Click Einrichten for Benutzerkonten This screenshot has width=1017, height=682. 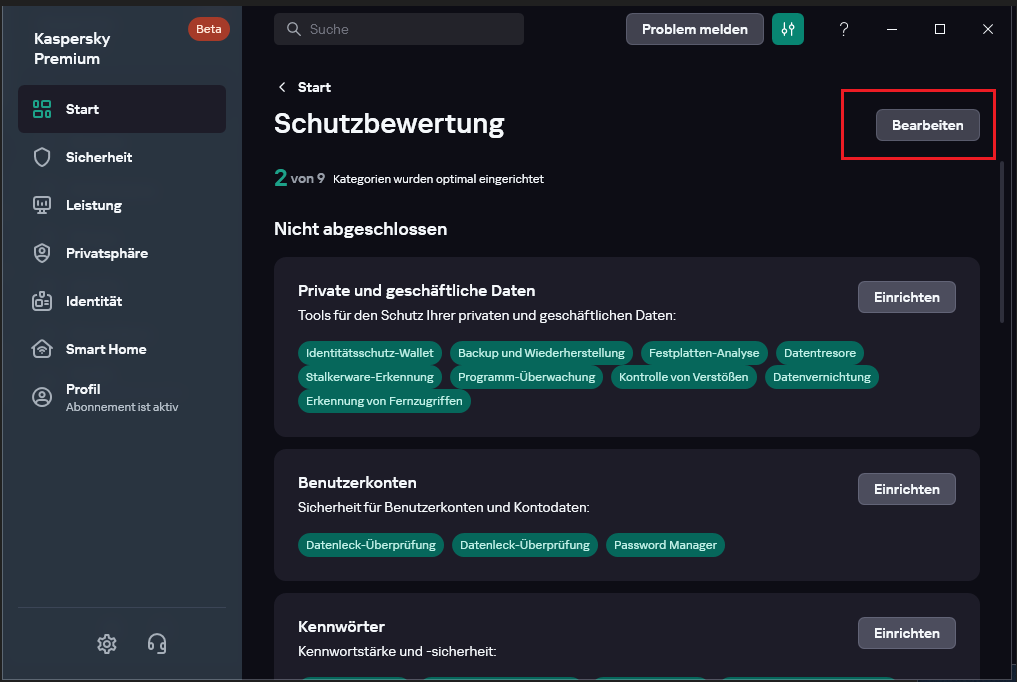tap(907, 489)
